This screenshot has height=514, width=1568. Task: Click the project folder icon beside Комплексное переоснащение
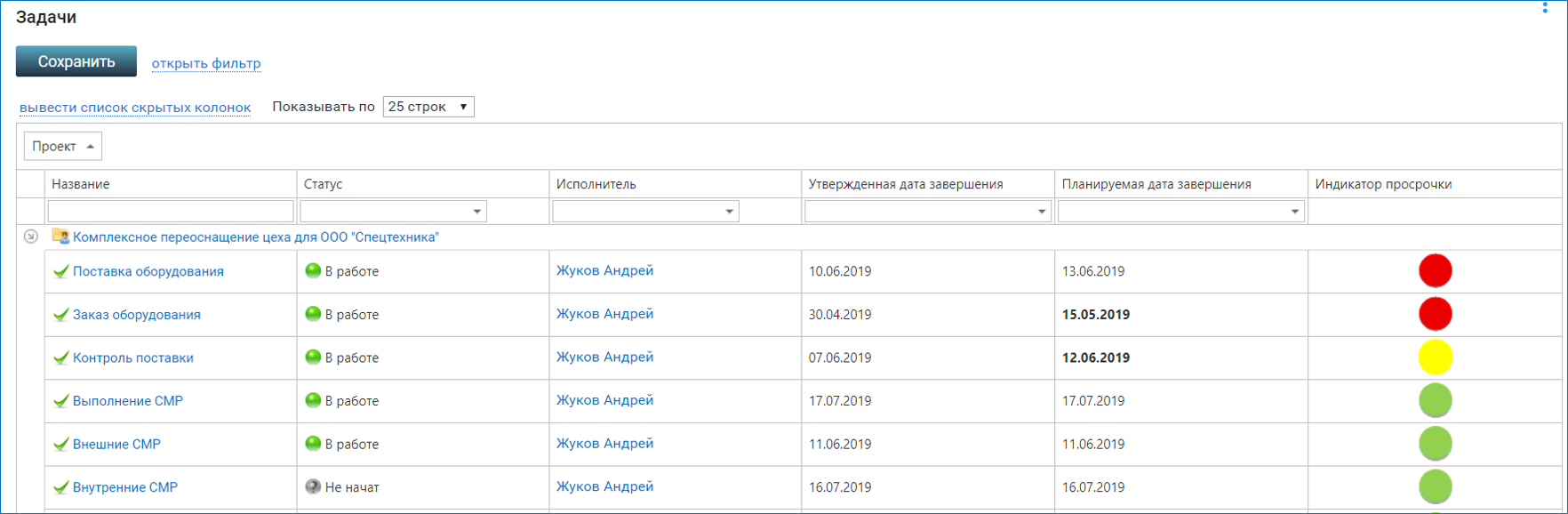coord(60,237)
